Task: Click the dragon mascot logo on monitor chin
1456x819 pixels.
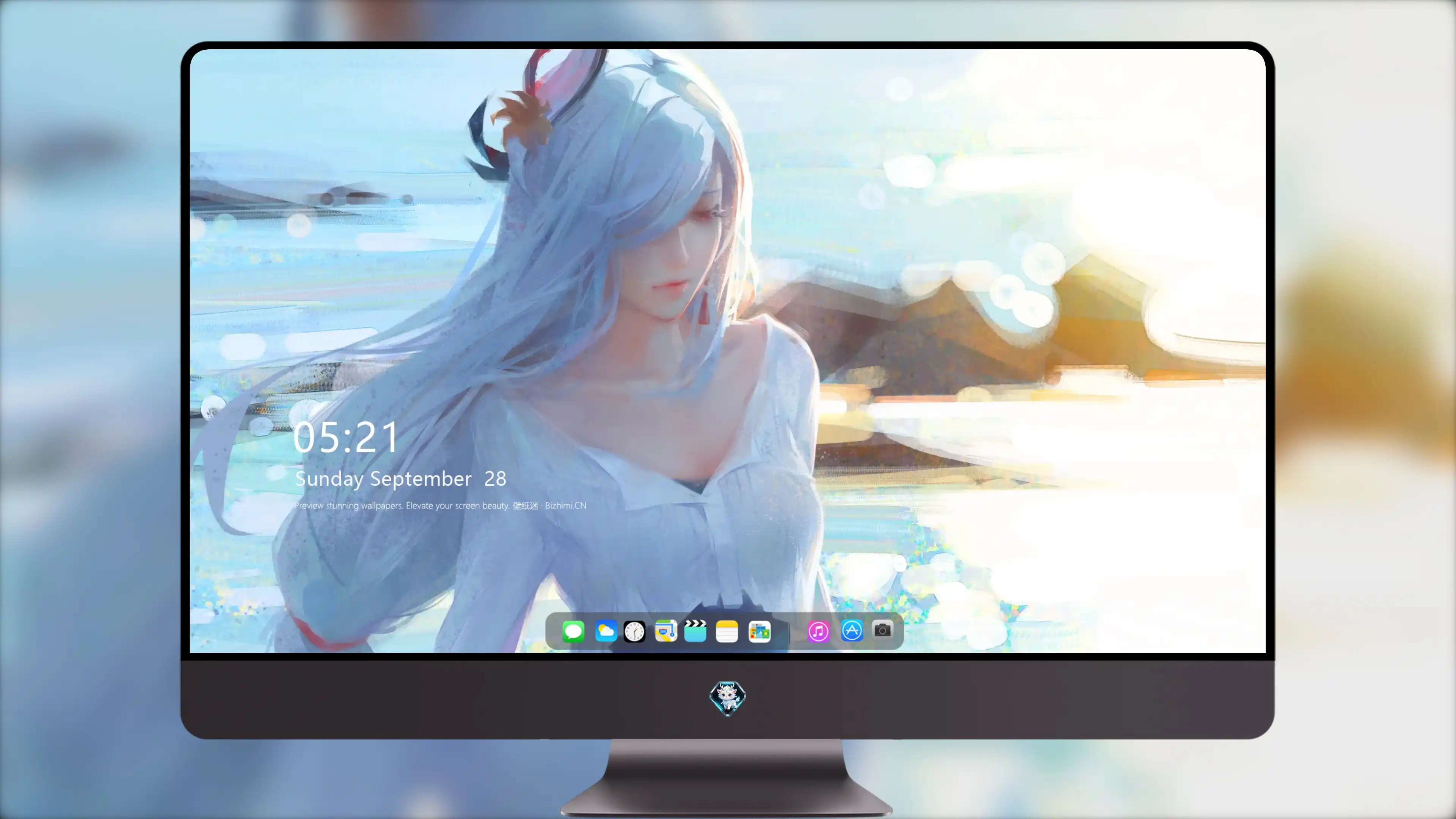Action: click(728, 698)
